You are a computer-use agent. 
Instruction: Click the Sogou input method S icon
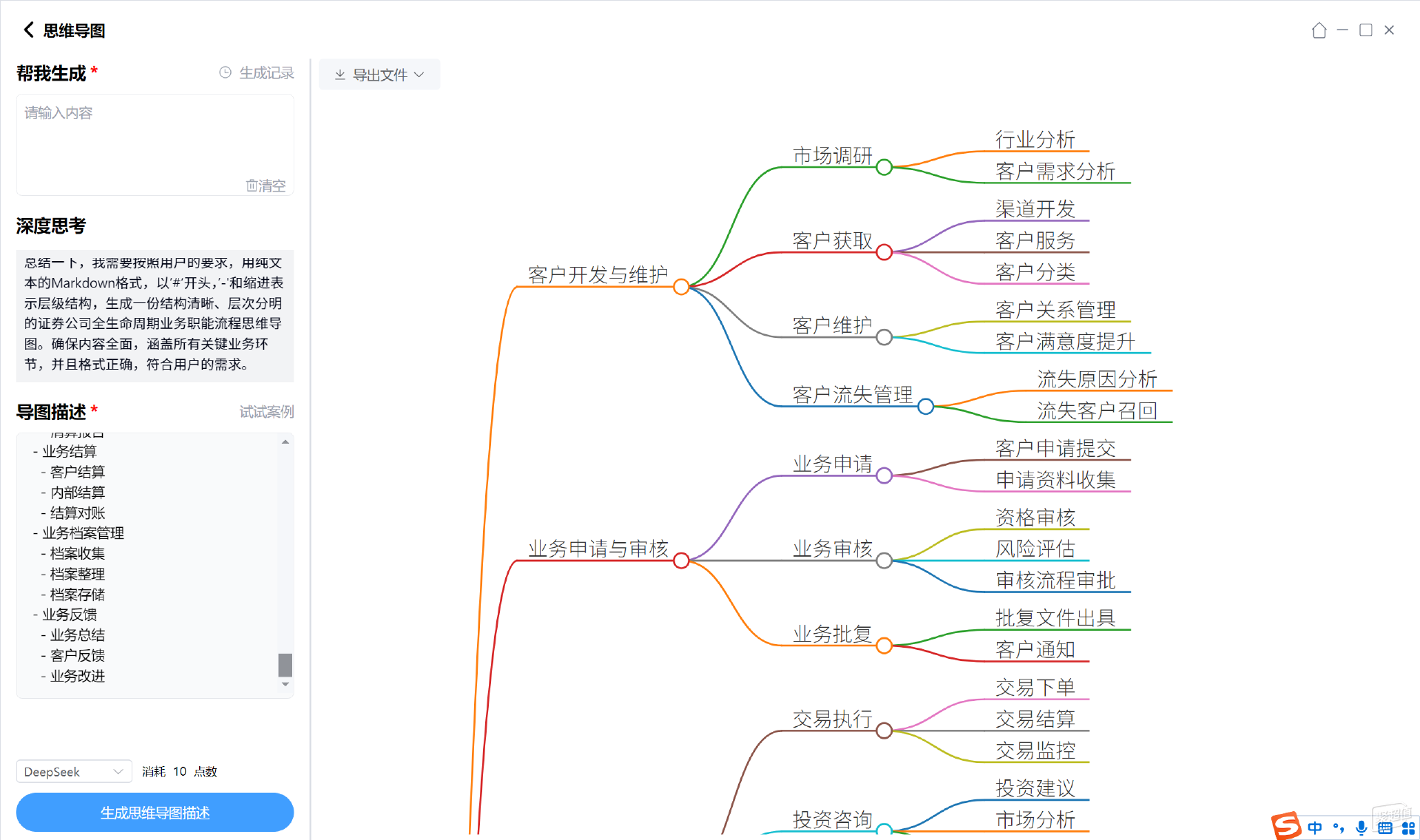[x=1287, y=826]
